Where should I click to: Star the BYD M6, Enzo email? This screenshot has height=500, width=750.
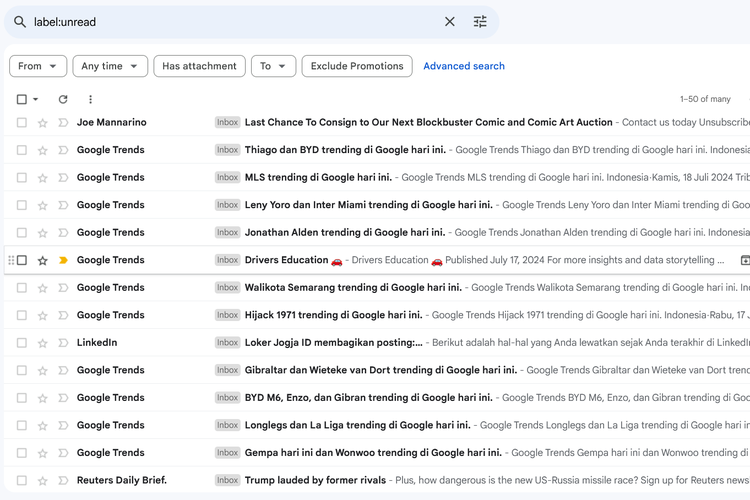coord(43,398)
